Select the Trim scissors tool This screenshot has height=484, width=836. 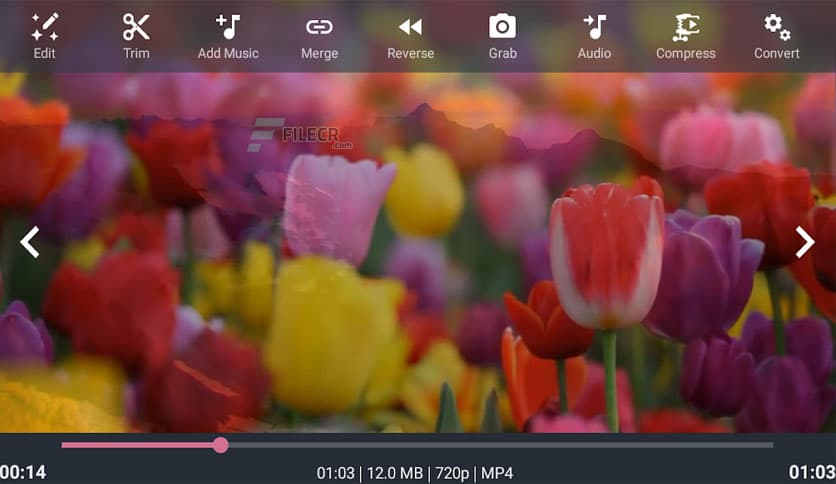pos(136,36)
